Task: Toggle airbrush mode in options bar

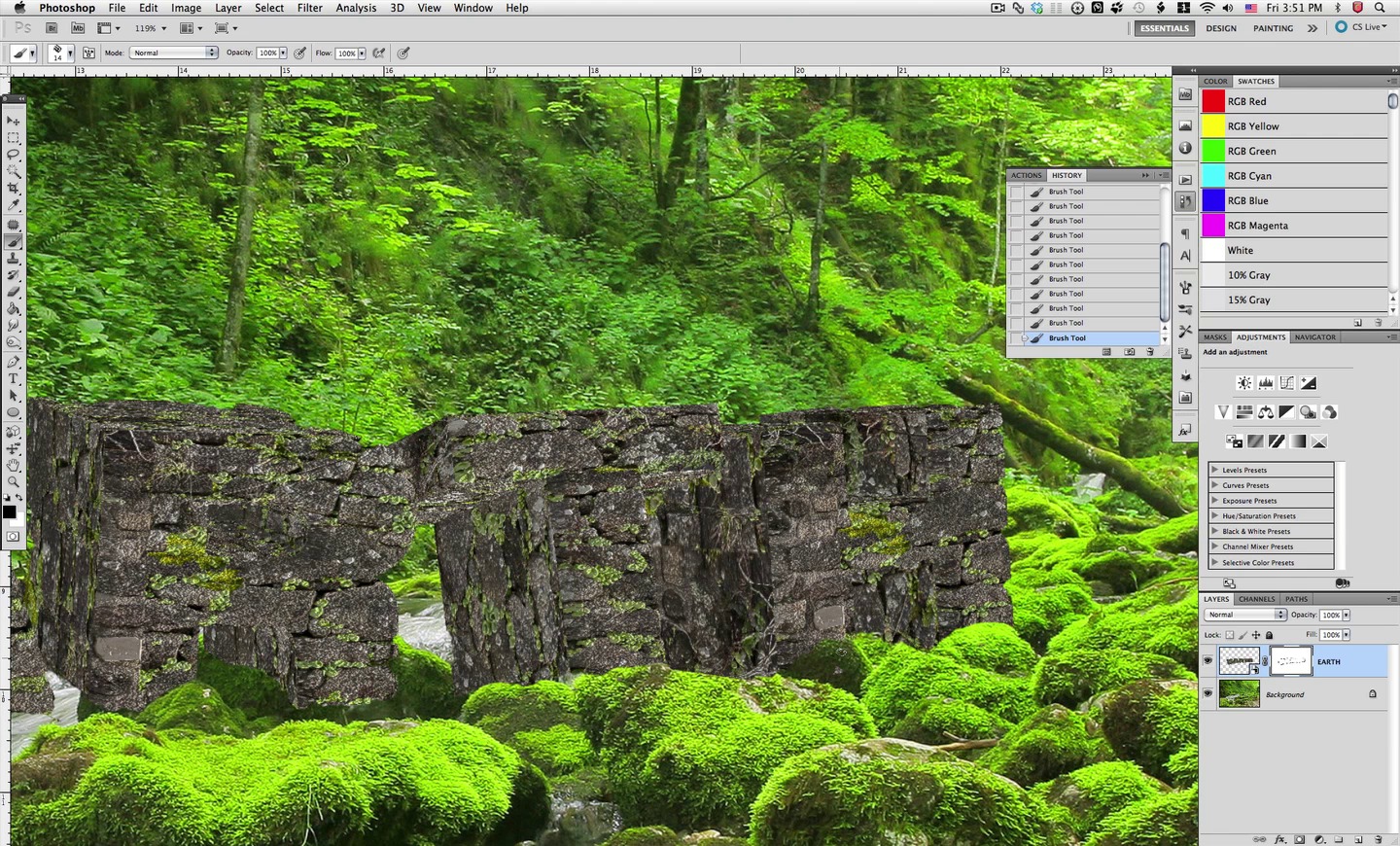Action: pyautogui.click(x=379, y=53)
